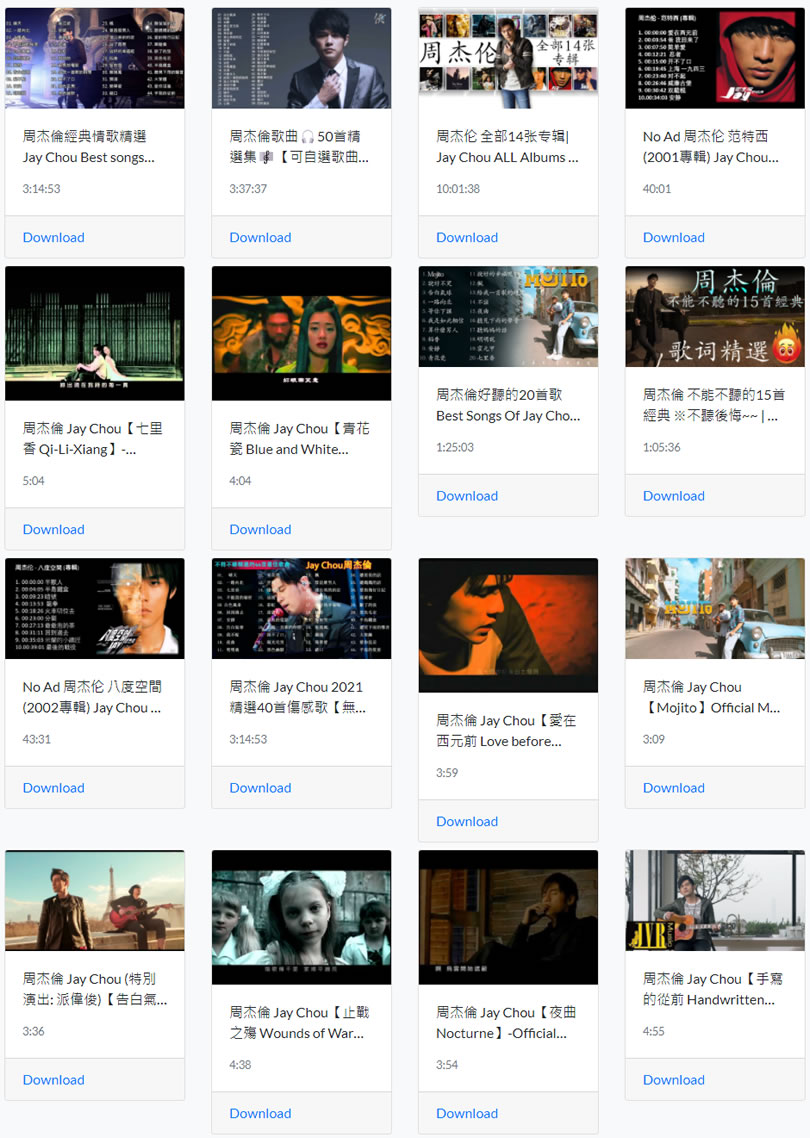Open thumbnail of 八度空間 2002 album video
Viewport: 810px width, 1138px height.
pos(94,608)
